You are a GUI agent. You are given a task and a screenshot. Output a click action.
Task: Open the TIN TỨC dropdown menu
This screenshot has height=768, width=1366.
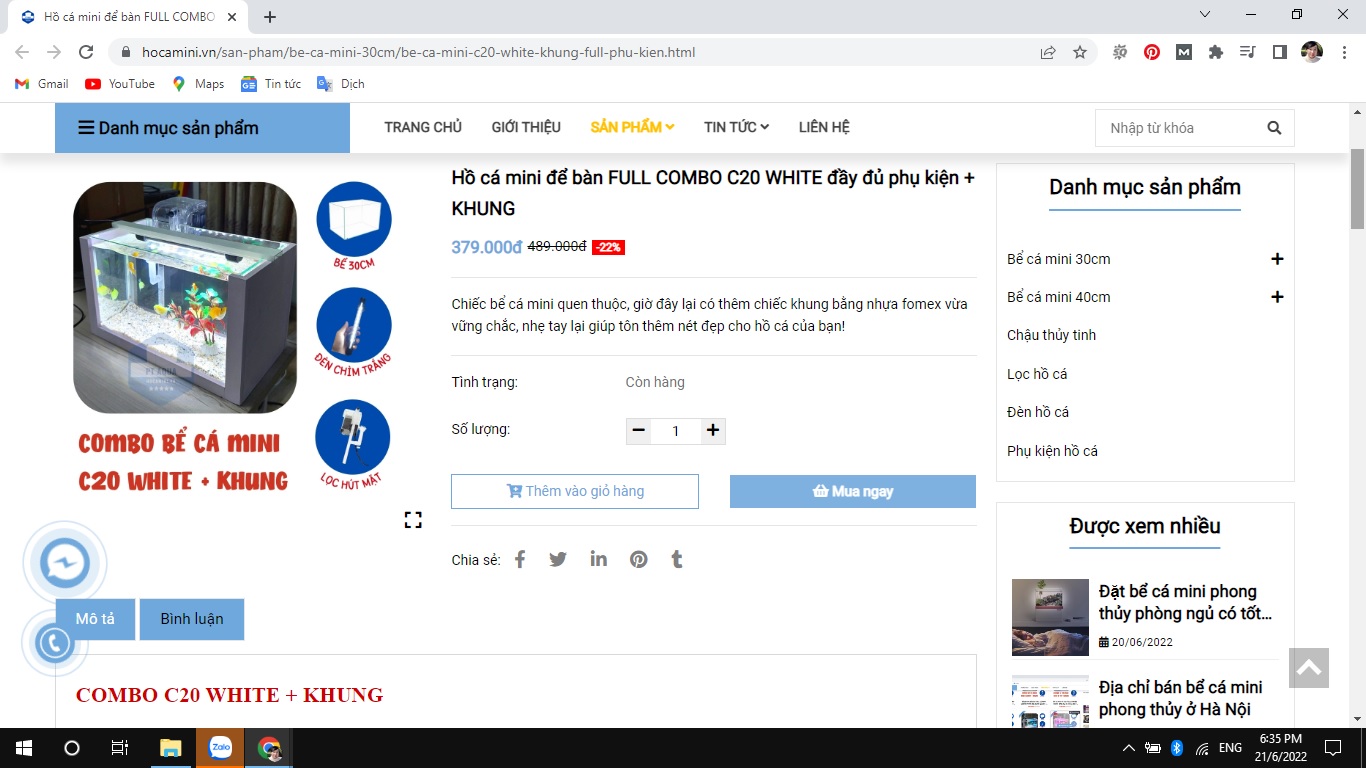(x=736, y=127)
